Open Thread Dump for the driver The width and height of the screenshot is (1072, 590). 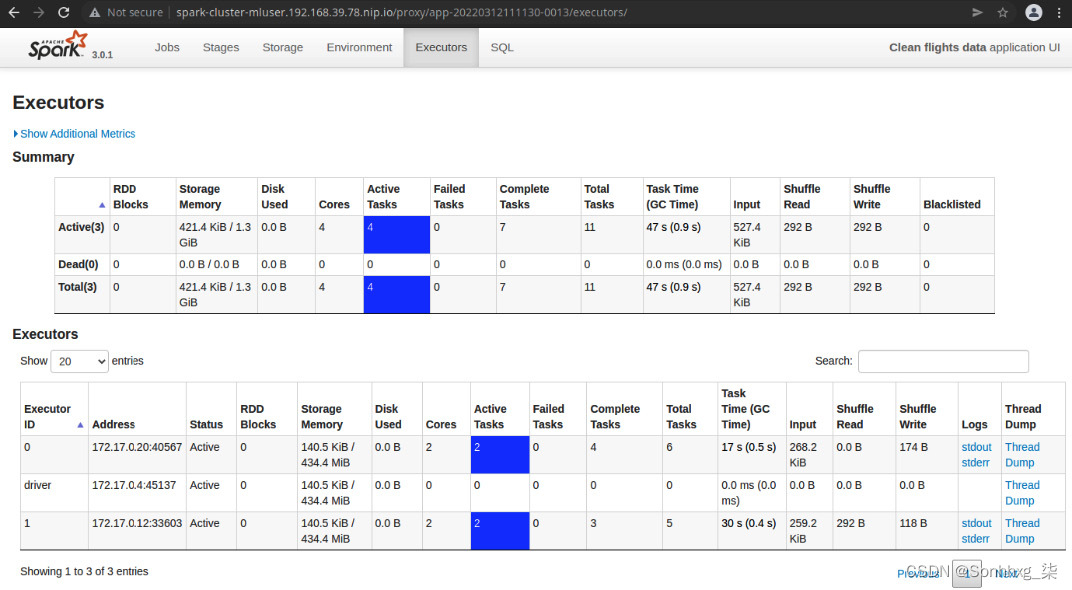pyautogui.click(x=1022, y=492)
